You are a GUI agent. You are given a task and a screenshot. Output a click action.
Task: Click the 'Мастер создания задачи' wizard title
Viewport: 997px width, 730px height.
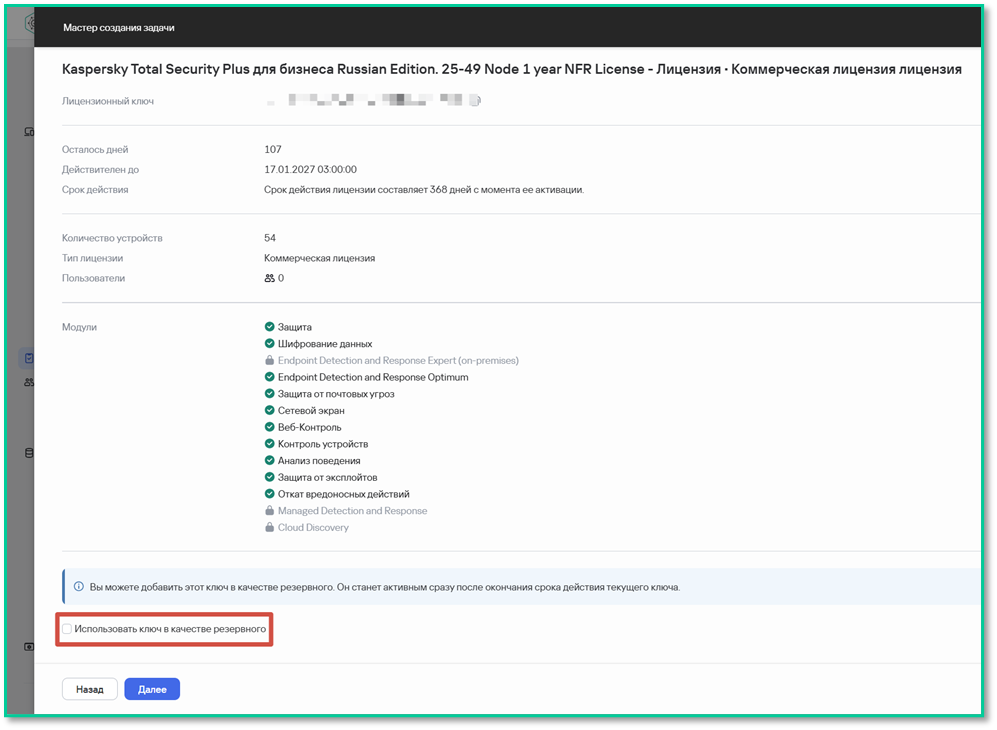pyautogui.click(x=119, y=27)
